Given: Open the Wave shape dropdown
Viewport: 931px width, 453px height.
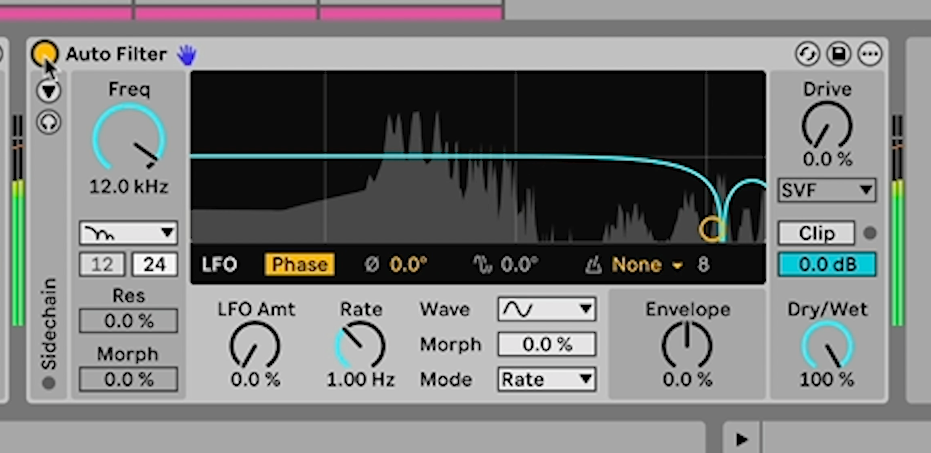Looking at the screenshot, I should pos(547,309).
